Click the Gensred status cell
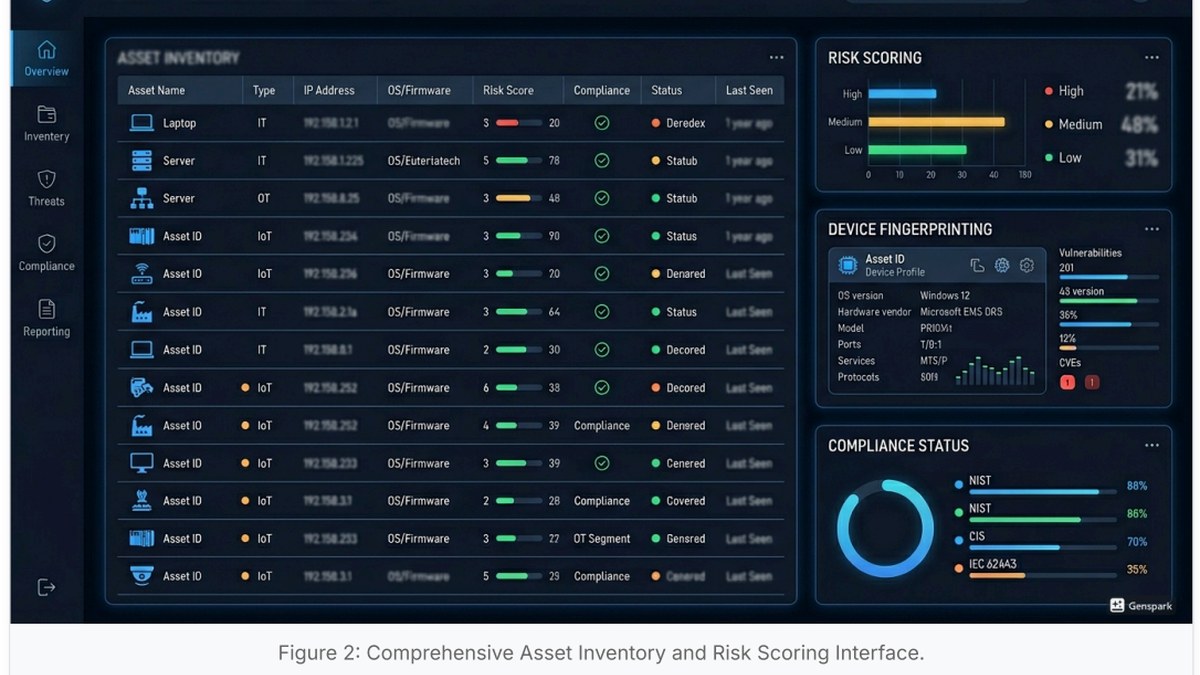Image resolution: width=1200 pixels, height=675 pixels. coord(679,539)
